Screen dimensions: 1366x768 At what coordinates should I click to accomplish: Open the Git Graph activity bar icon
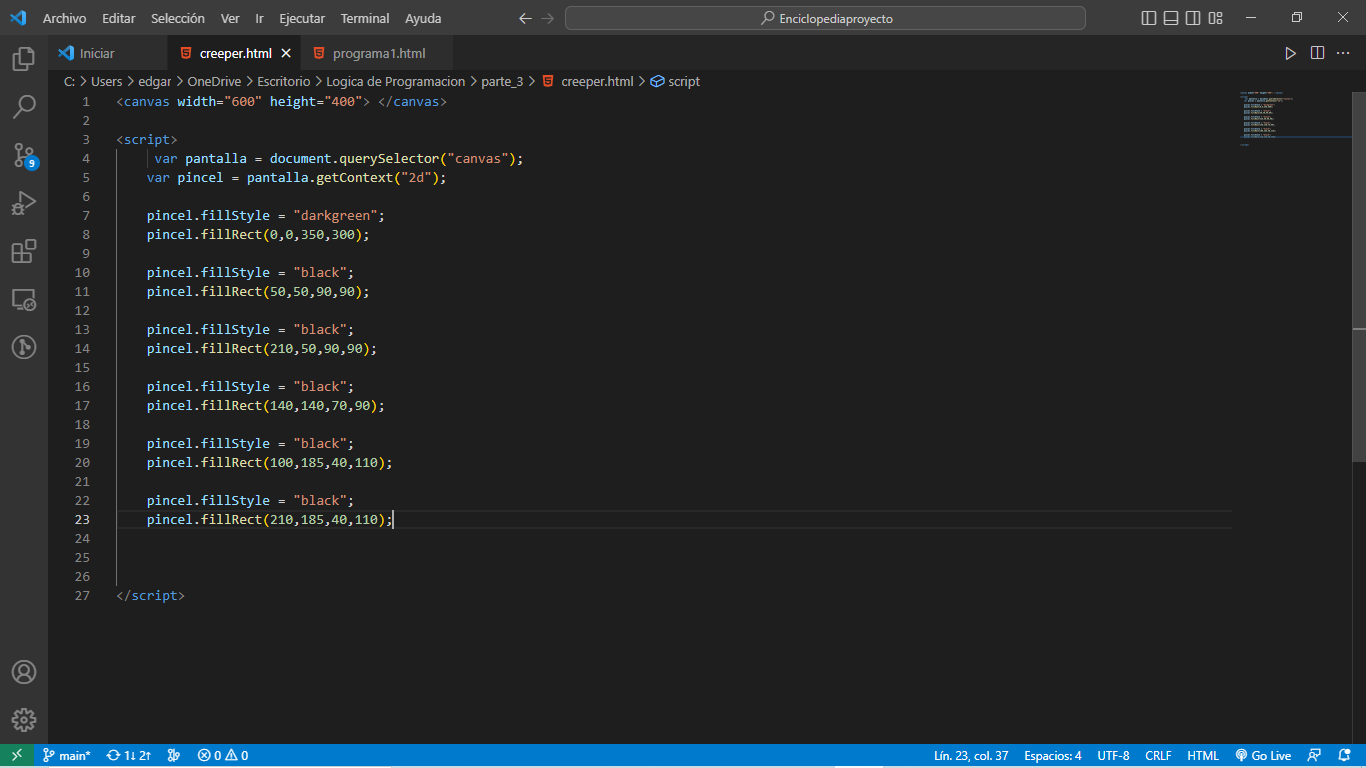tap(24, 347)
